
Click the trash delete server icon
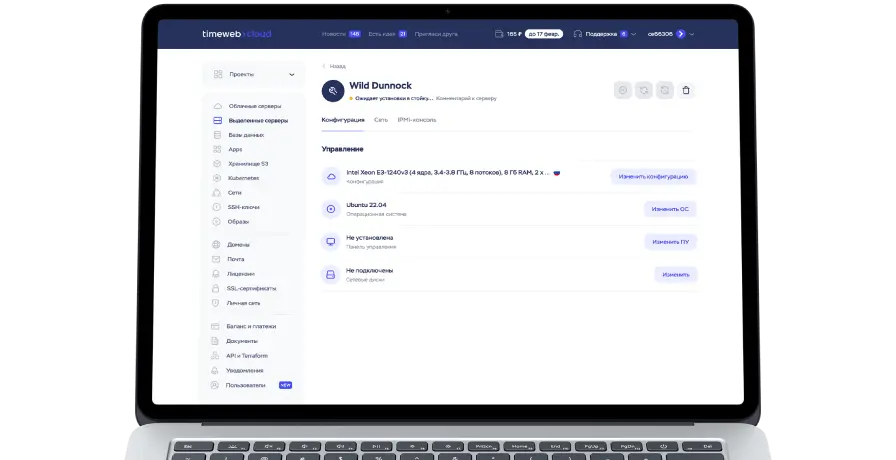tap(686, 90)
